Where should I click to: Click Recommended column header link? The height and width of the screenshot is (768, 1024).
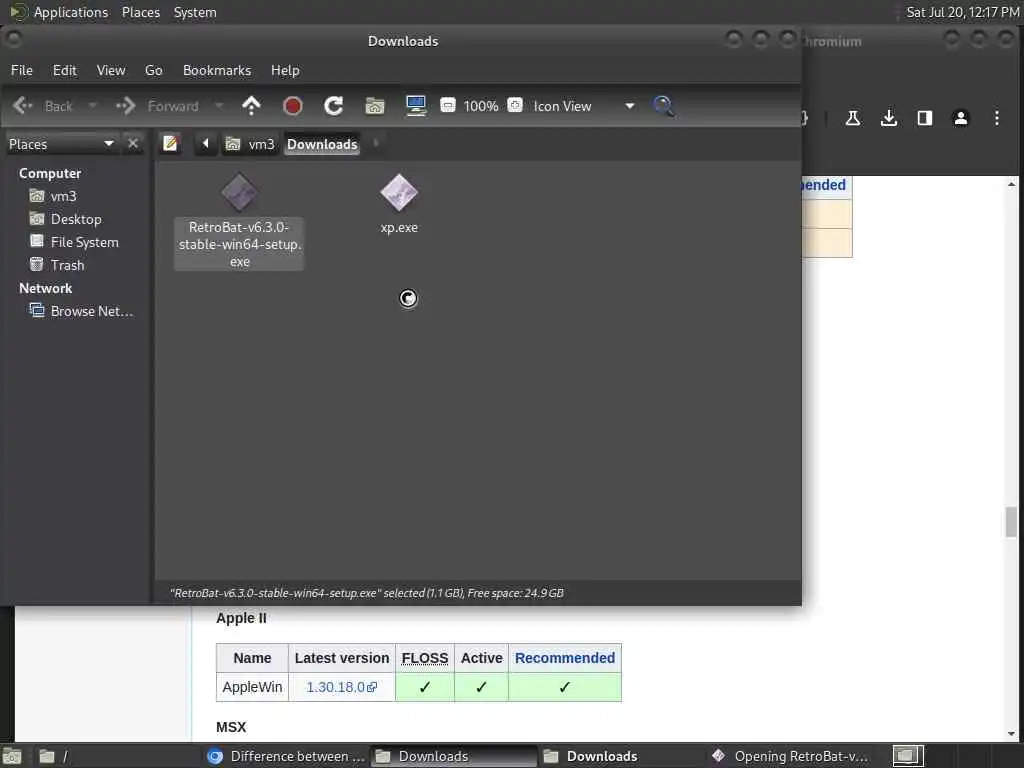(565, 658)
